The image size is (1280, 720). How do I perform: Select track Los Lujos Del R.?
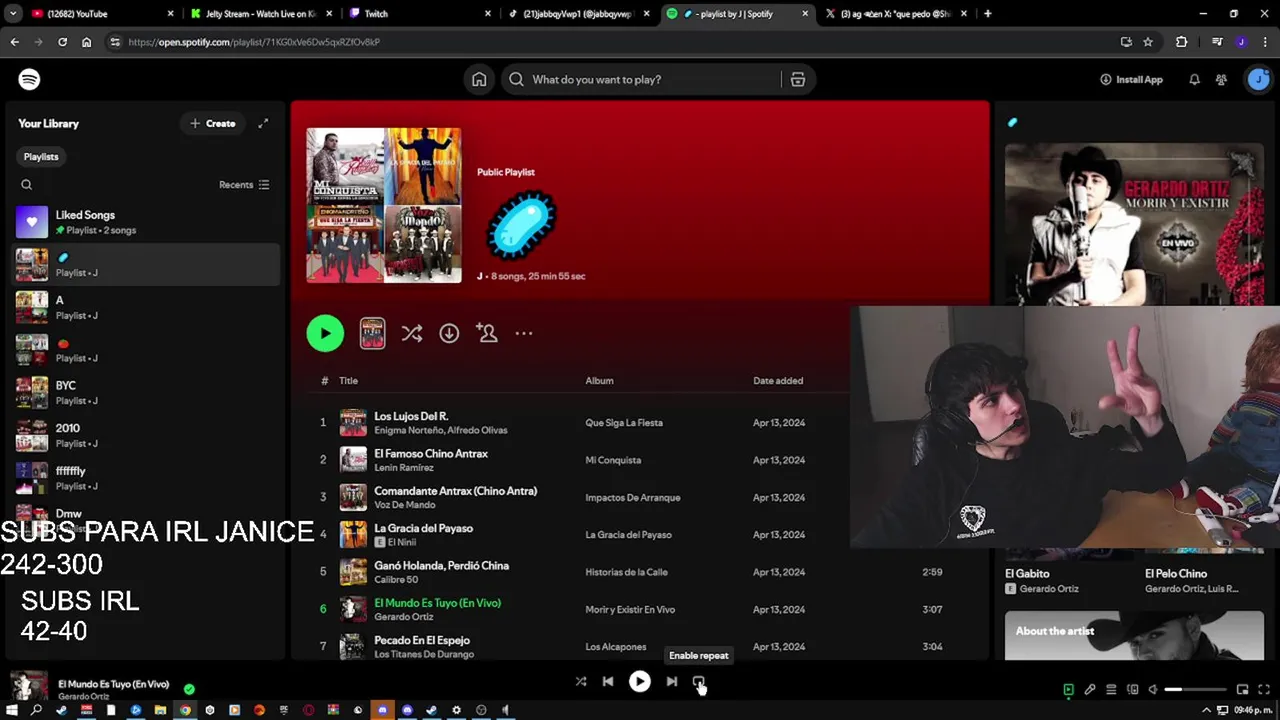411,416
